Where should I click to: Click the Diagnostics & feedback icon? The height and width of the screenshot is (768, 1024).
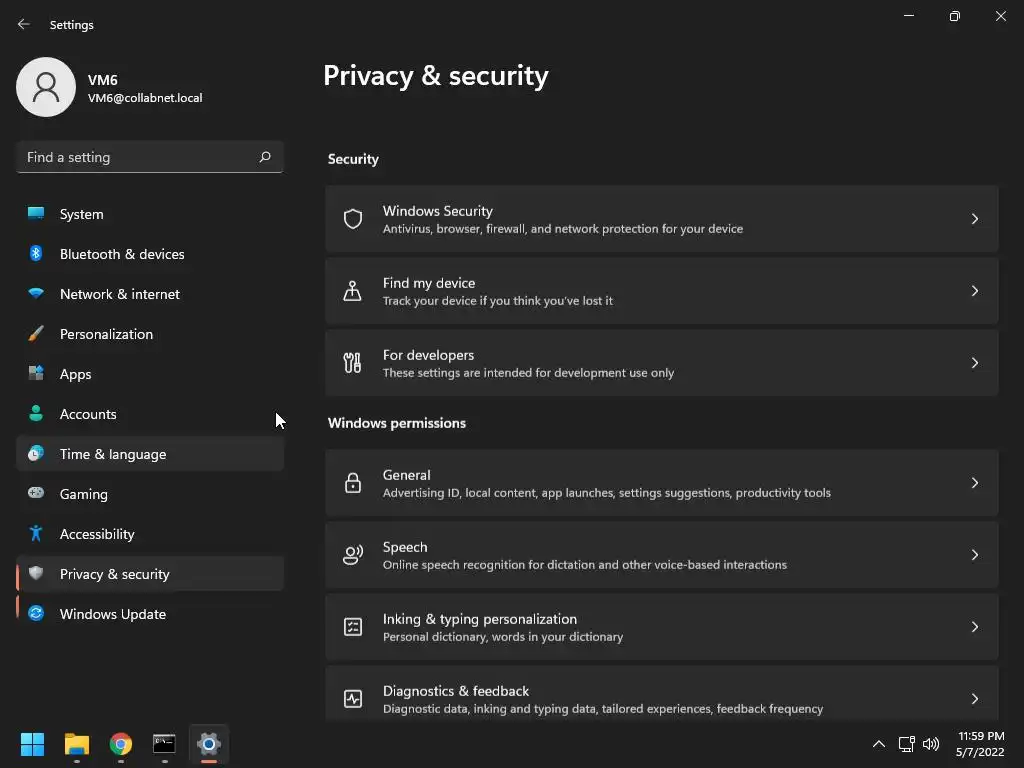(x=353, y=699)
